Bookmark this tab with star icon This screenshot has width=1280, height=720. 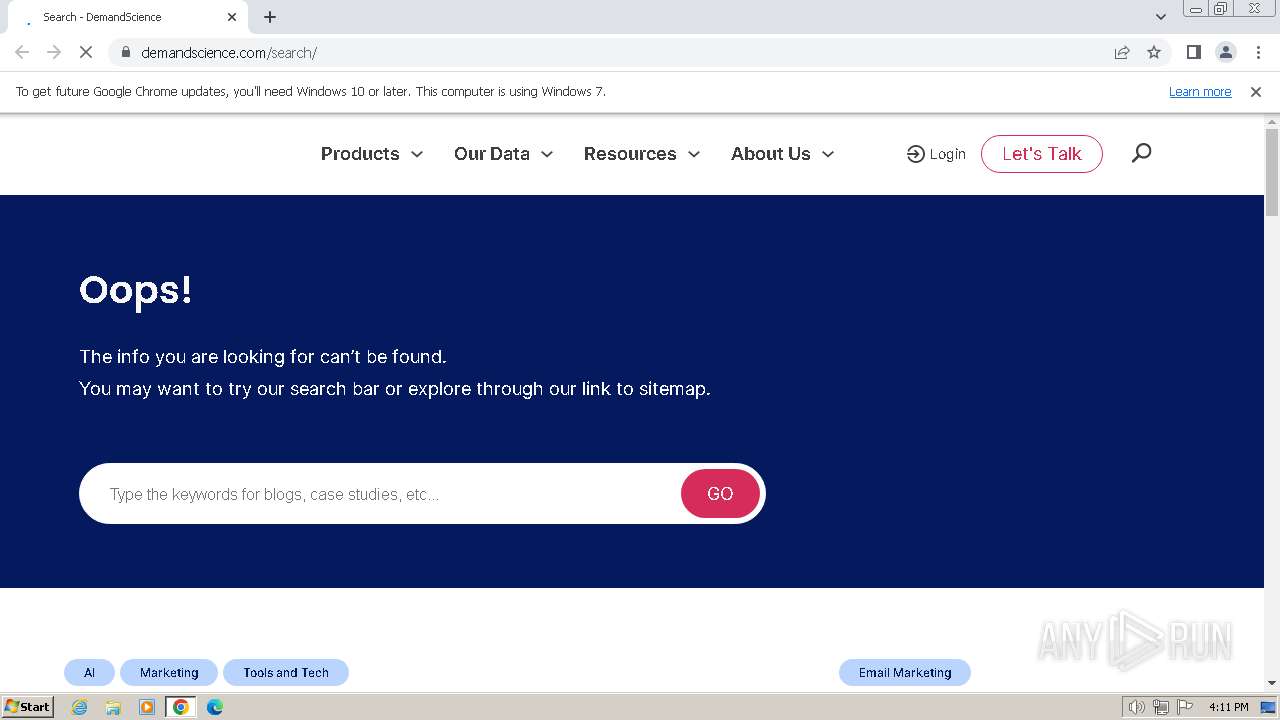coord(1154,52)
